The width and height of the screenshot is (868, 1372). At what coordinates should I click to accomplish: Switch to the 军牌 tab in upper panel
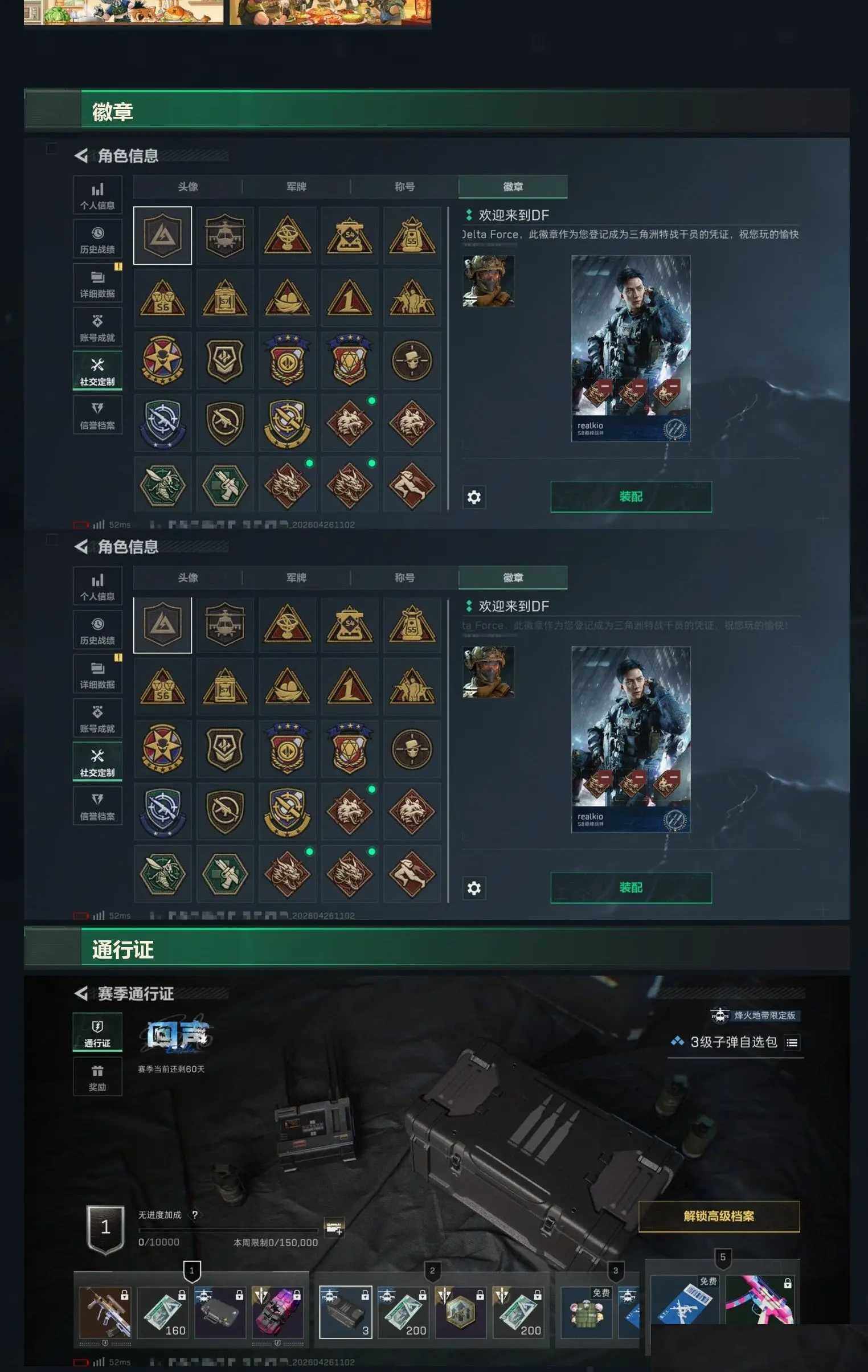[296, 187]
